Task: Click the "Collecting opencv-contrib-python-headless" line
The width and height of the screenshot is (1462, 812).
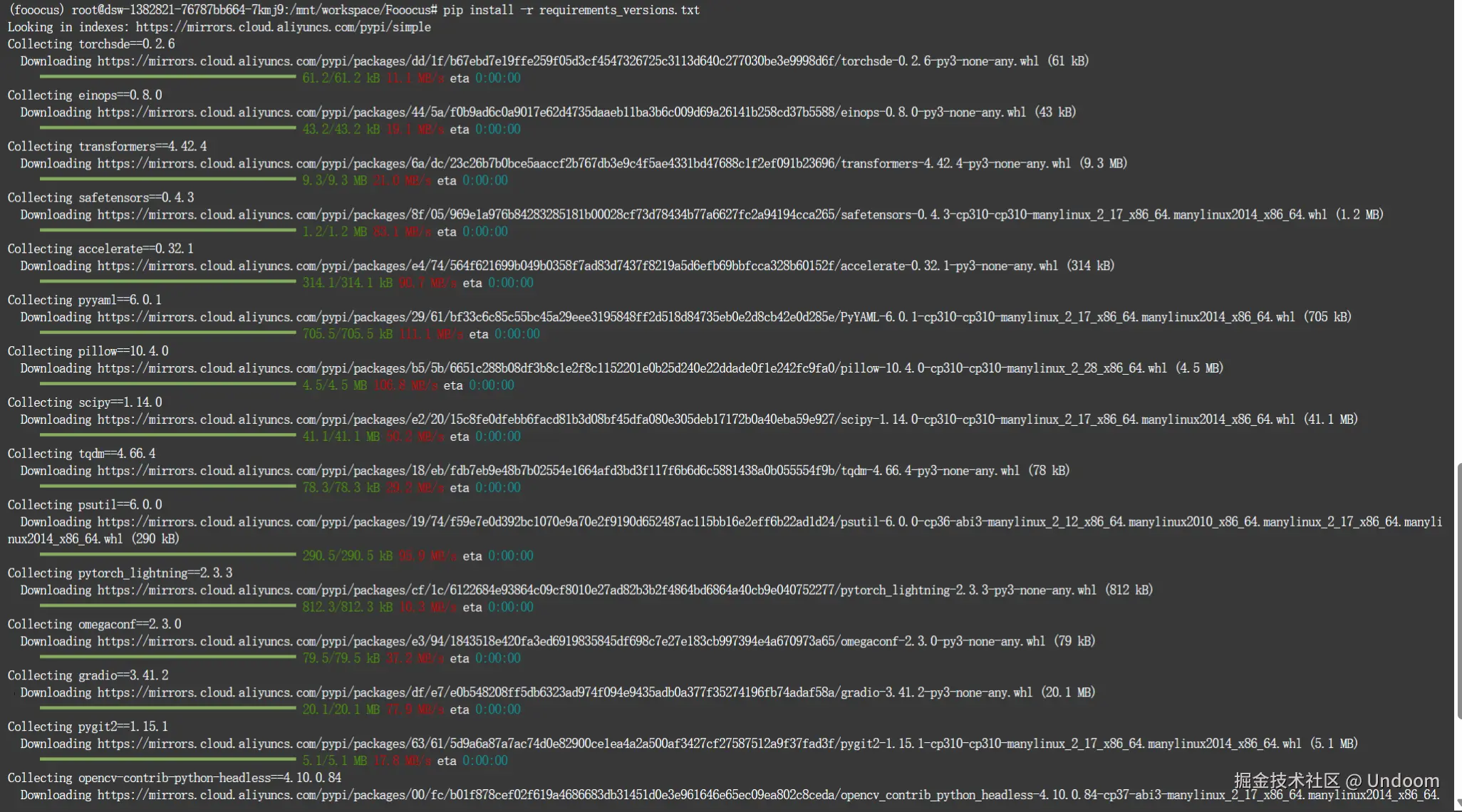Action: pyautogui.click(x=174, y=779)
